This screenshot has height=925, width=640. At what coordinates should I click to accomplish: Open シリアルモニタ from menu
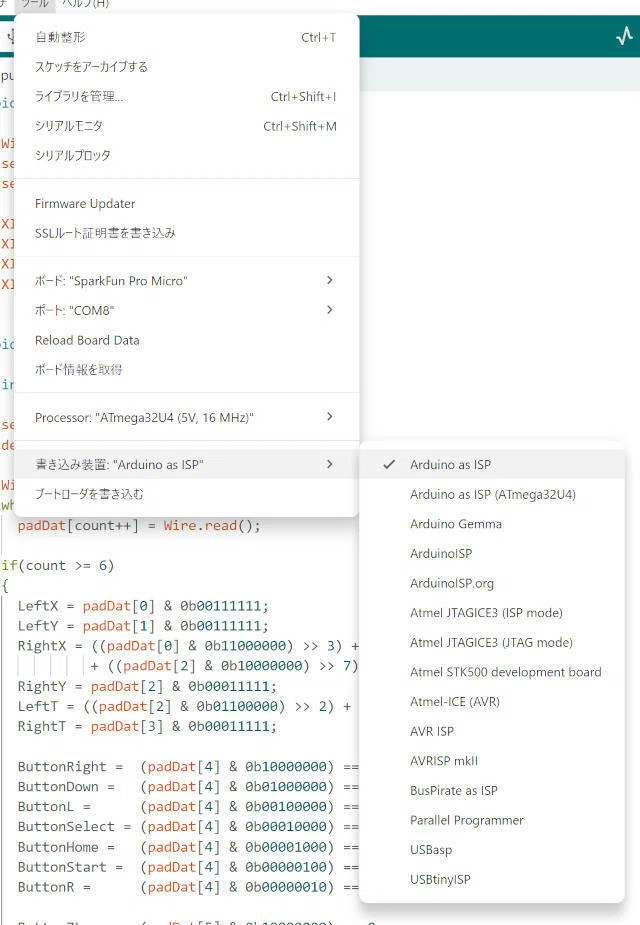(186, 126)
